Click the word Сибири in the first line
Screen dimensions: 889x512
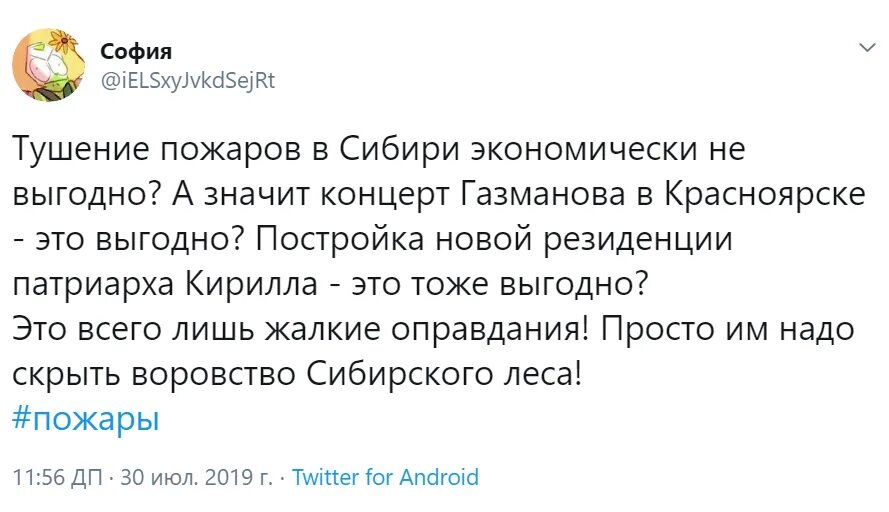click(x=380, y=149)
